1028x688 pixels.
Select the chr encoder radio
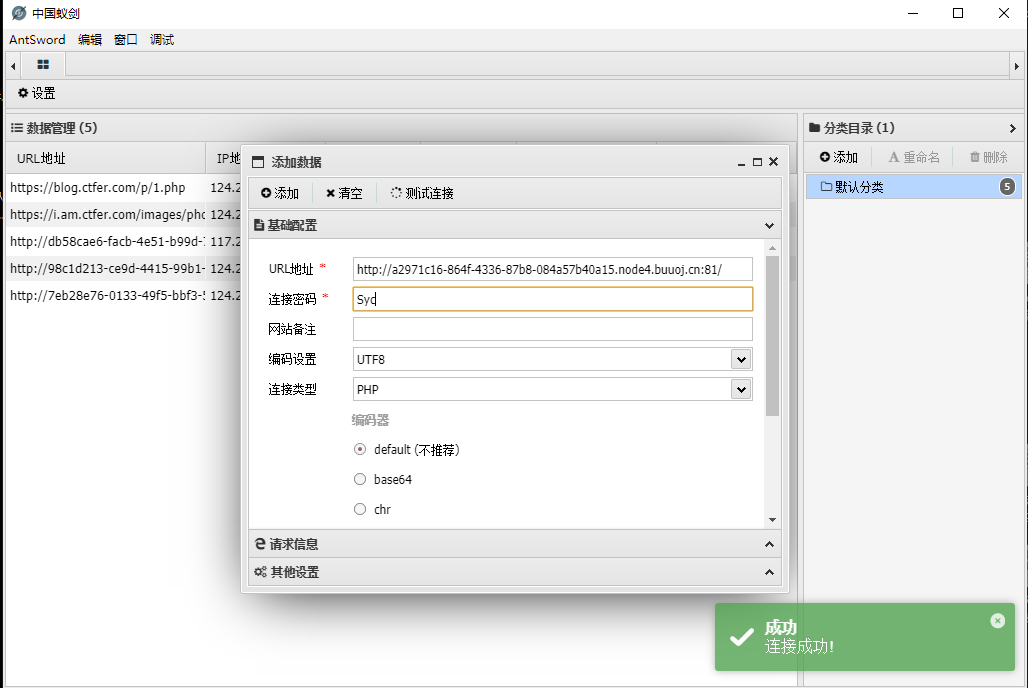(x=360, y=509)
